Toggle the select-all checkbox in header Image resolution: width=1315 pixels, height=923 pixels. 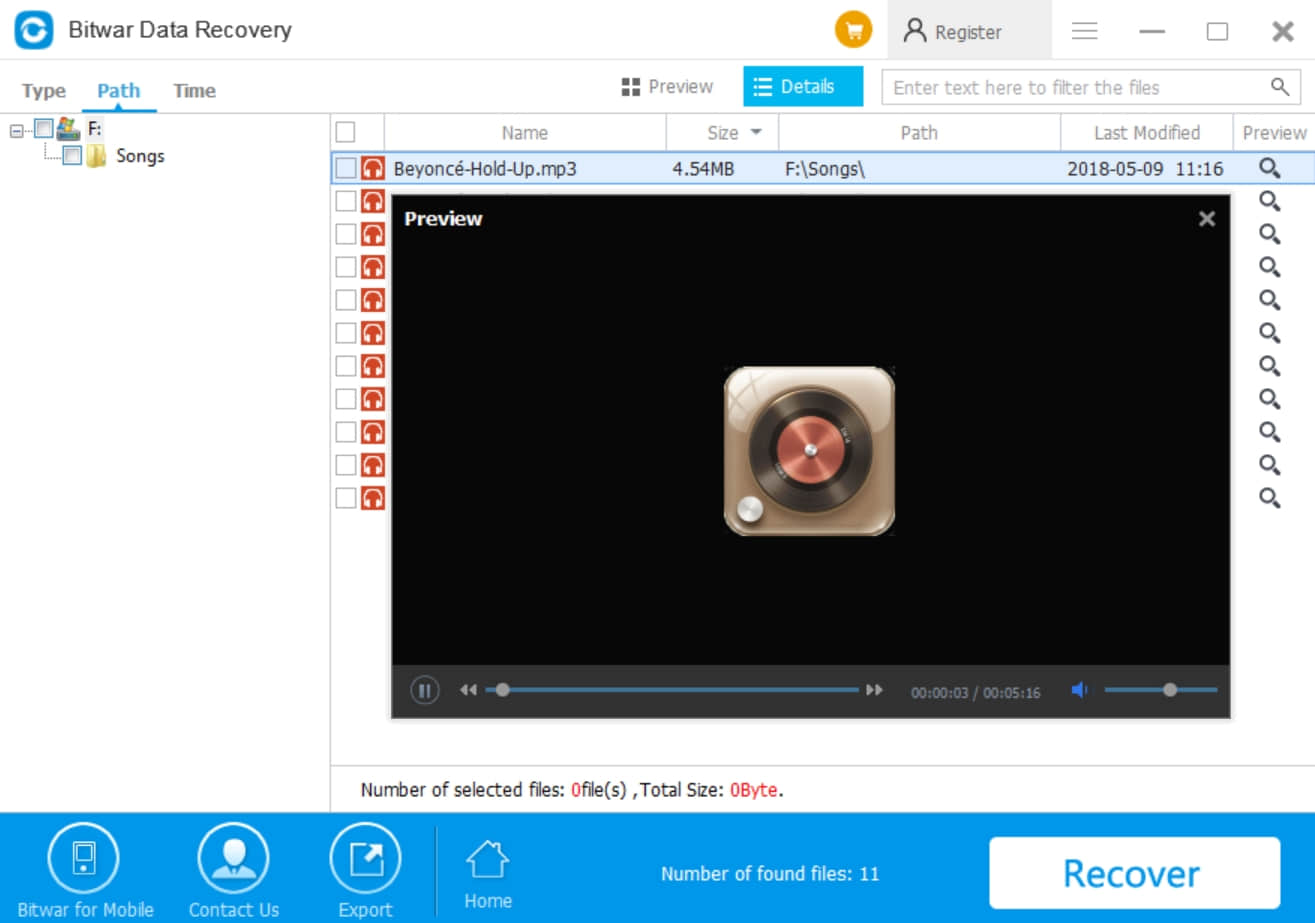tap(345, 132)
